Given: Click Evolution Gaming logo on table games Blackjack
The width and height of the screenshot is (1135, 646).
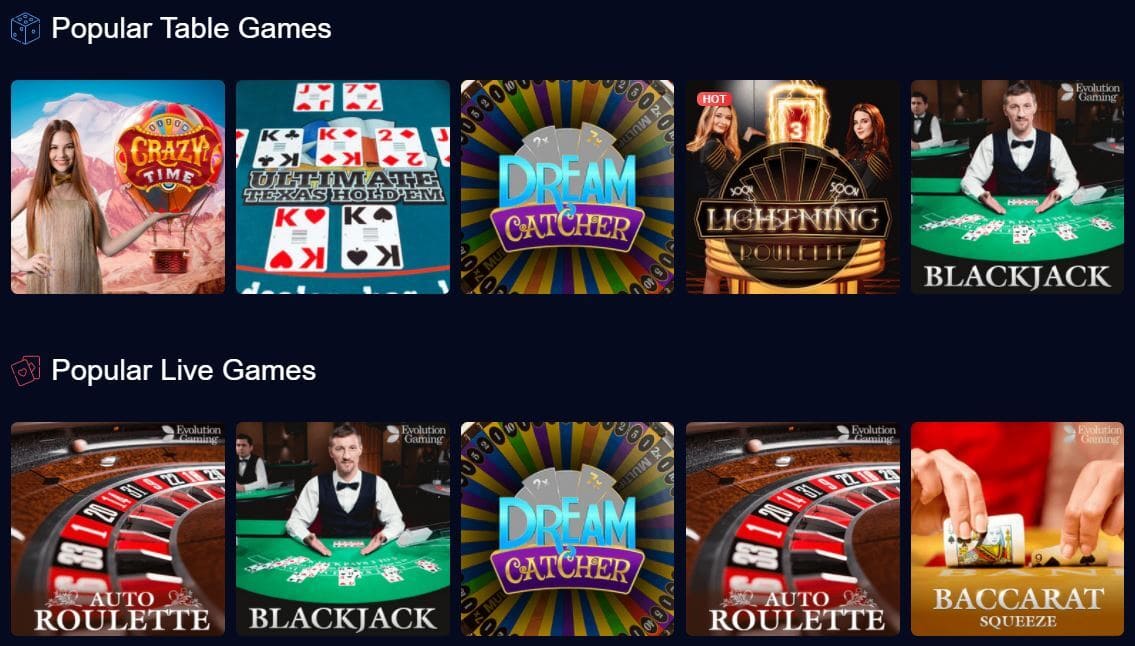Looking at the screenshot, I should coord(1089,93).
